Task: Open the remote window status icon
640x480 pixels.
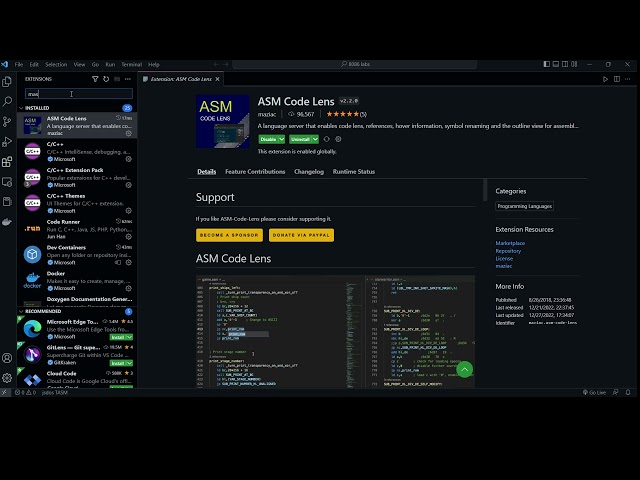Action: point(4,393)
